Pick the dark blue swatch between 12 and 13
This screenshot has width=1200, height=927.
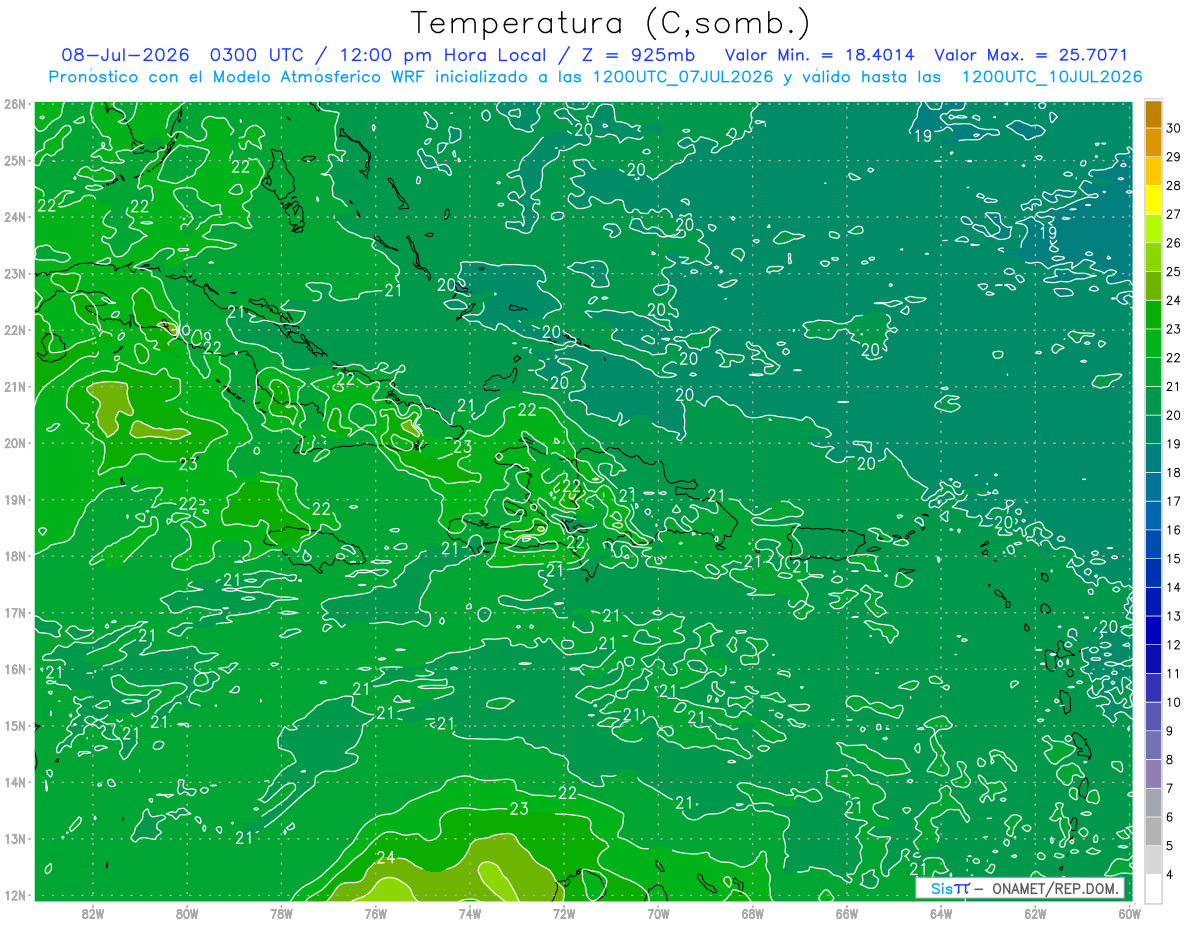click(x=1153, y=630)
